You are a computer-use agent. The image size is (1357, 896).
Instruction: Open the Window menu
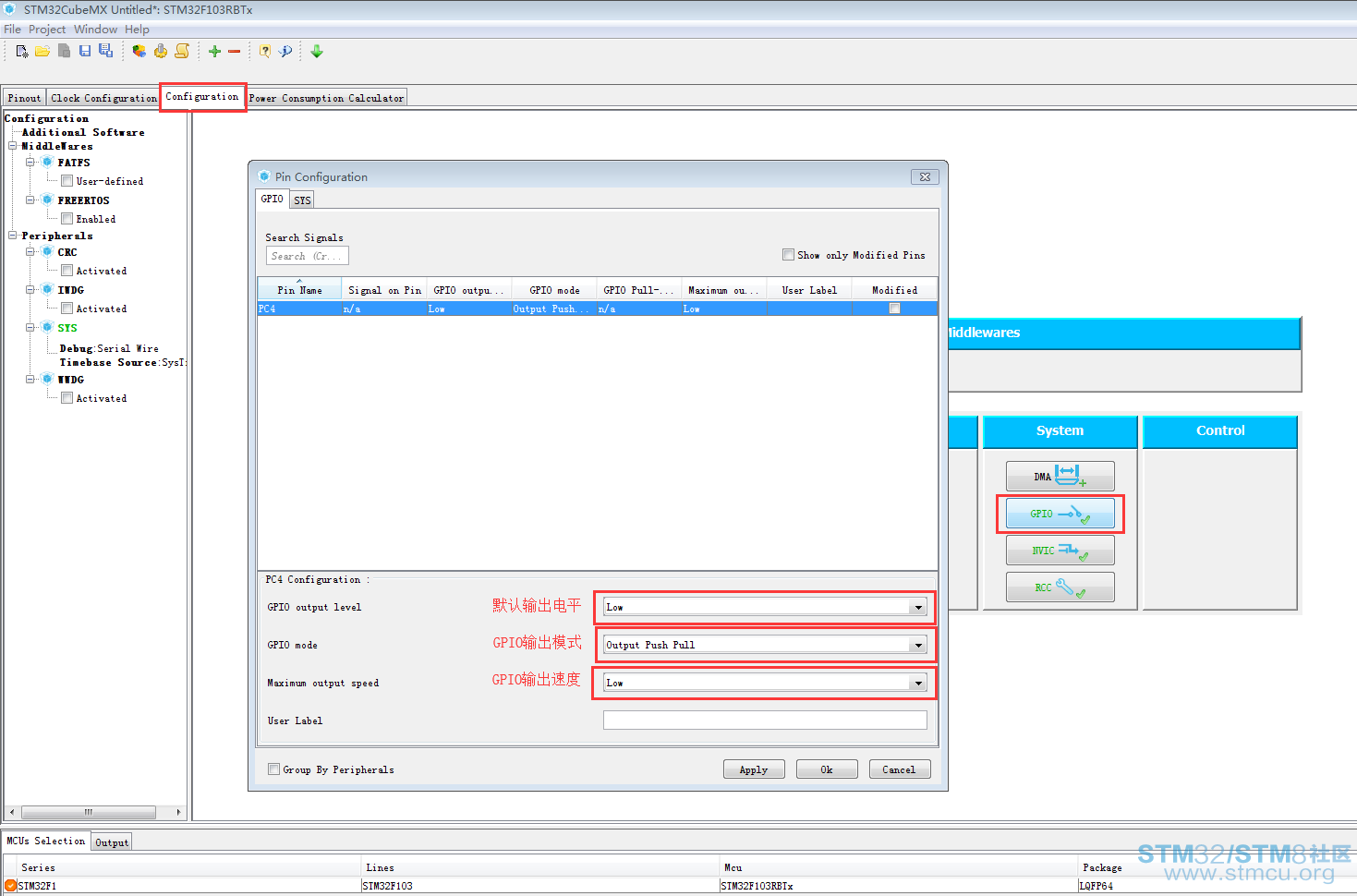(96, 30)
